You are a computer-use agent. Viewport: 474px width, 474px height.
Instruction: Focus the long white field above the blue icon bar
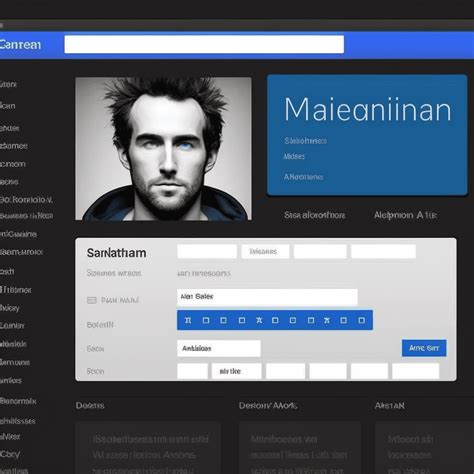tap(267, 297)
